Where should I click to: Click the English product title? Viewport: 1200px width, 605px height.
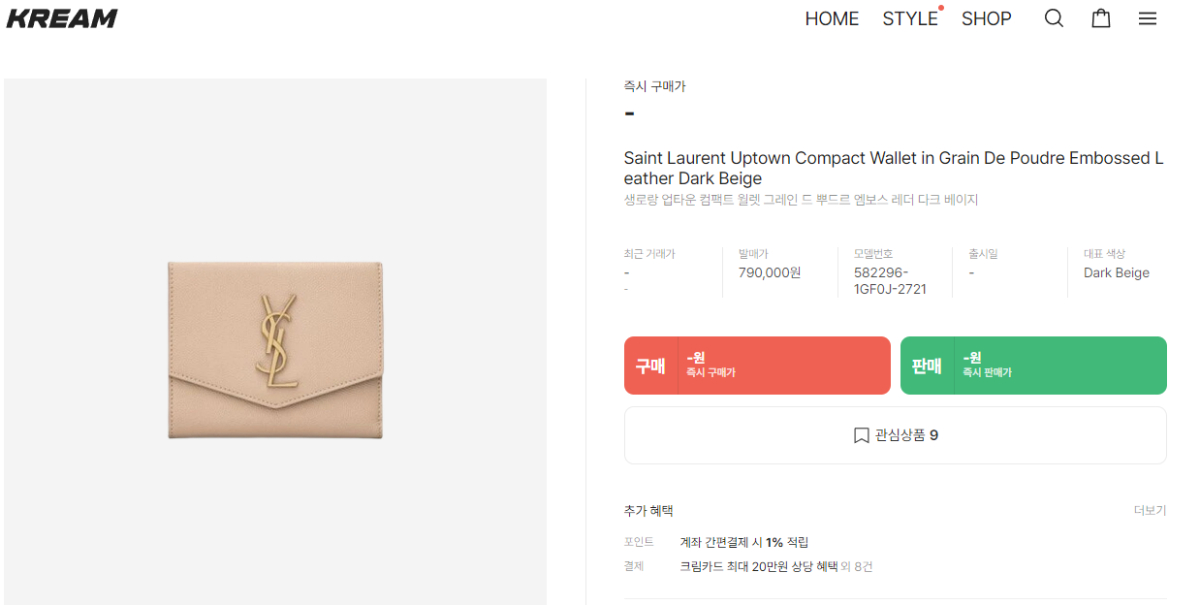point(893,168)
